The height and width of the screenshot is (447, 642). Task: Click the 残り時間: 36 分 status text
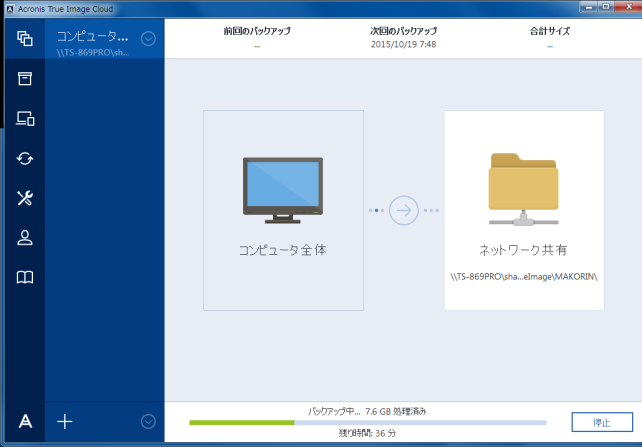[367, 433]
